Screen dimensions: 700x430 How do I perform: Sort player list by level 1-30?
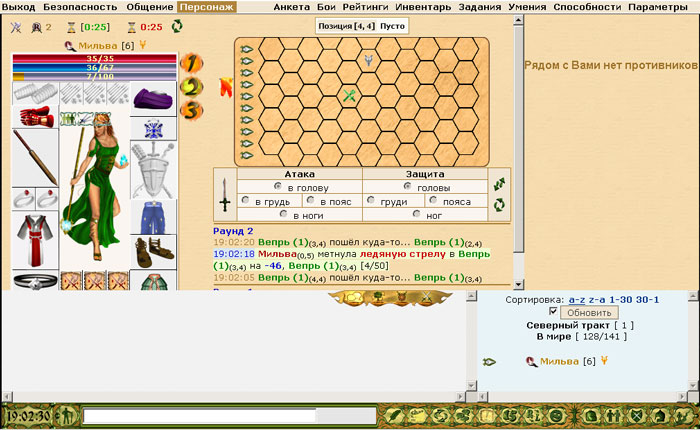point(621,300)
